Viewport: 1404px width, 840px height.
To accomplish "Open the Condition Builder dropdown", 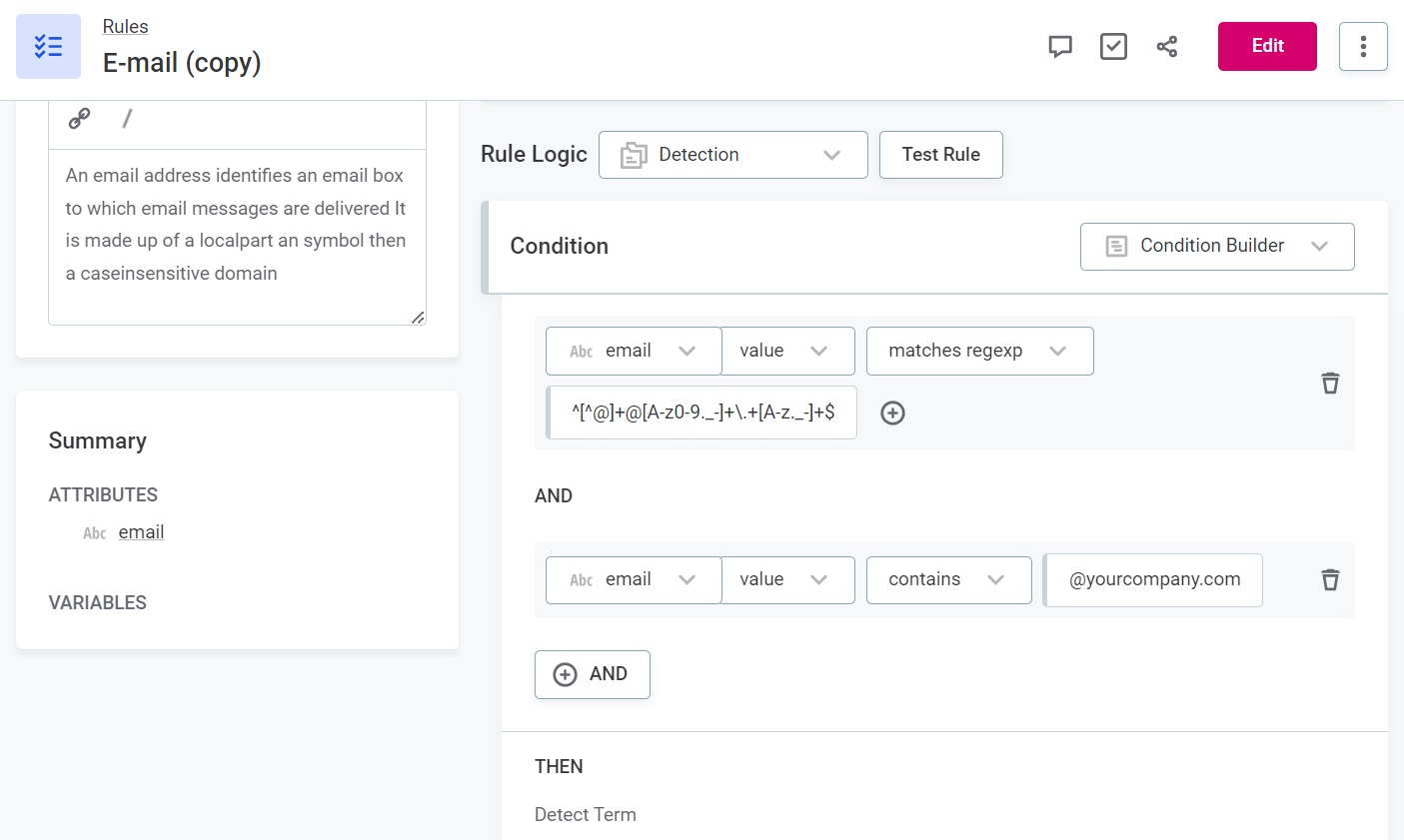I will (x=1216, y=246).
